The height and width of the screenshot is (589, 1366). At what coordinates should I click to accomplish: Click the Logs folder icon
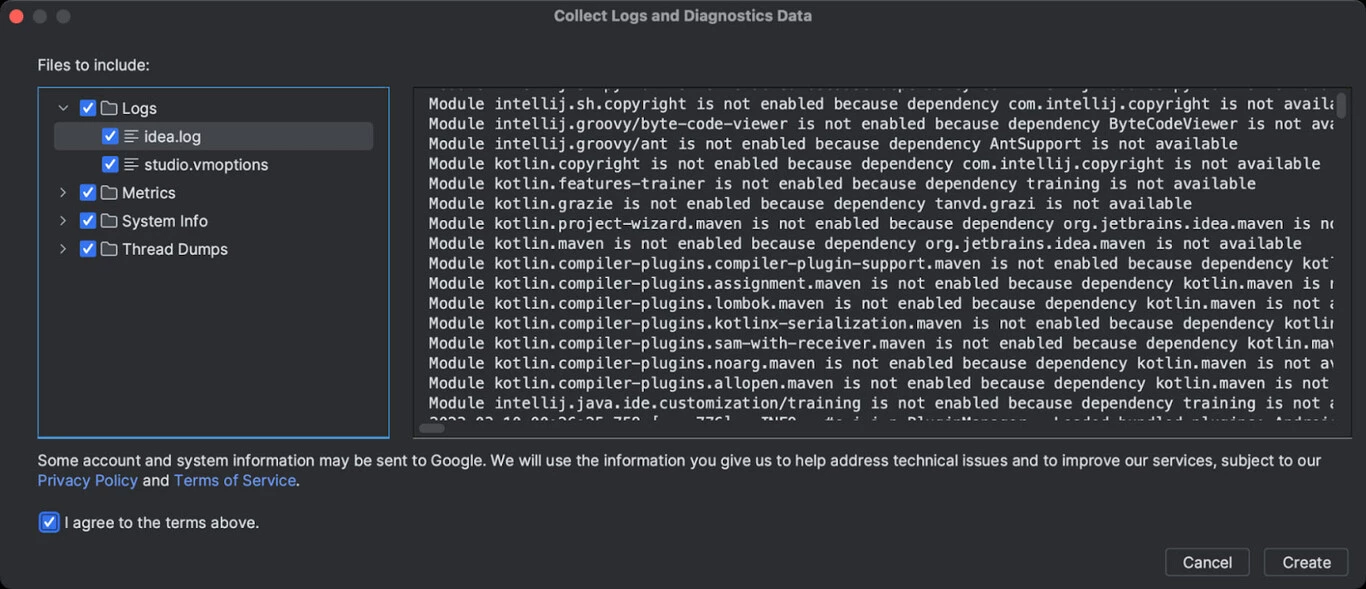click(109, 108)
